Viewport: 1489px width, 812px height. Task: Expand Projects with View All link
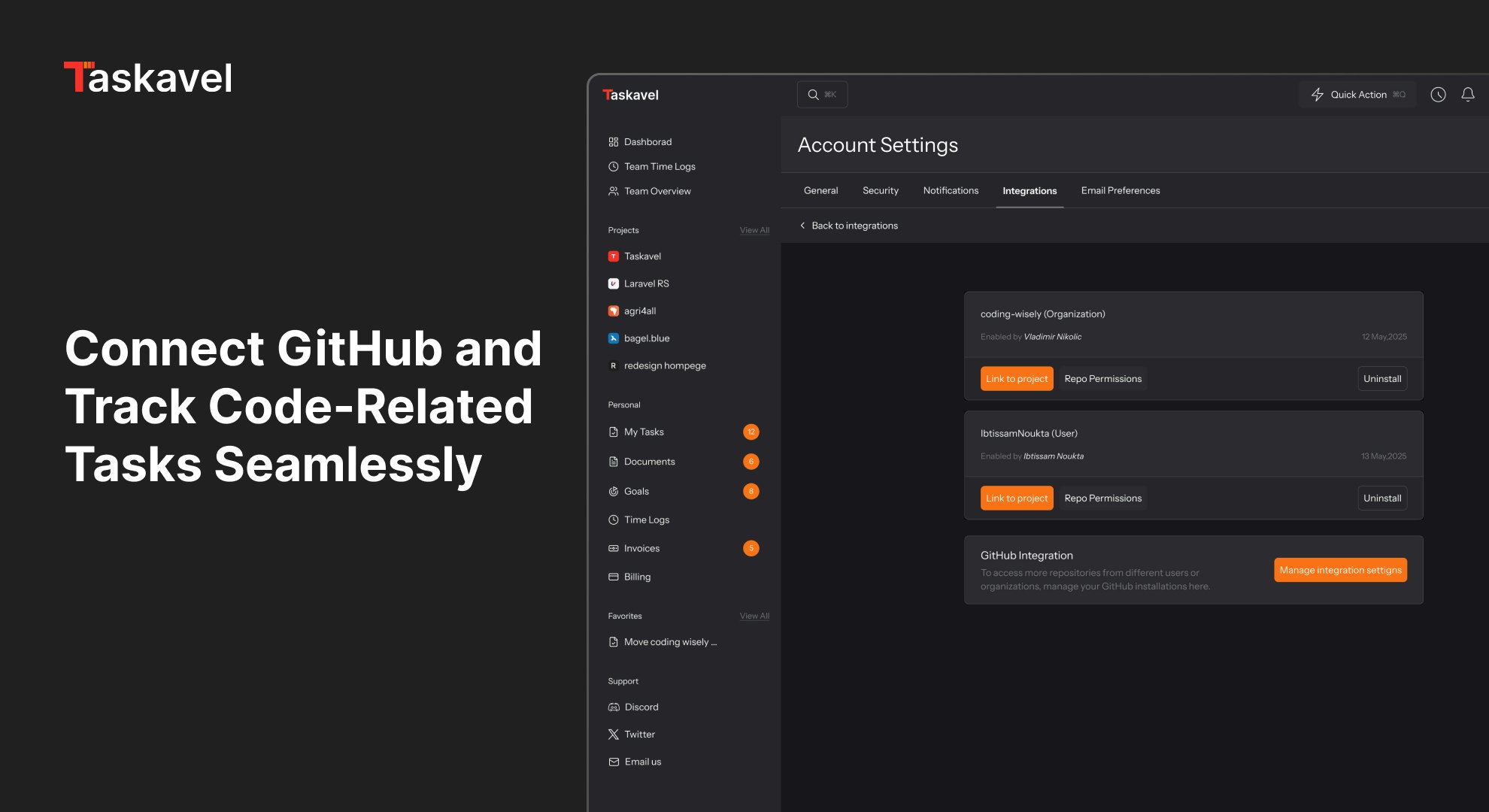[754, 230]
